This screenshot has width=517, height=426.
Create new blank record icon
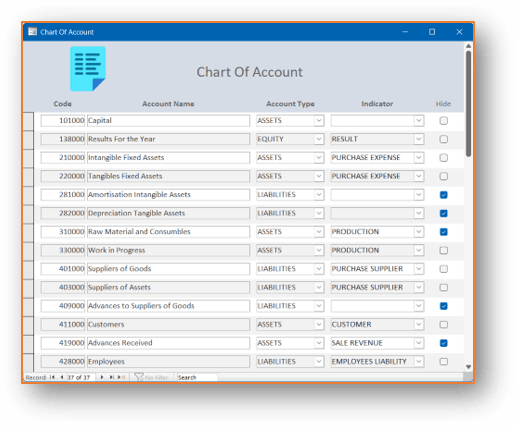pyautogui.click(x=121, y=377)
